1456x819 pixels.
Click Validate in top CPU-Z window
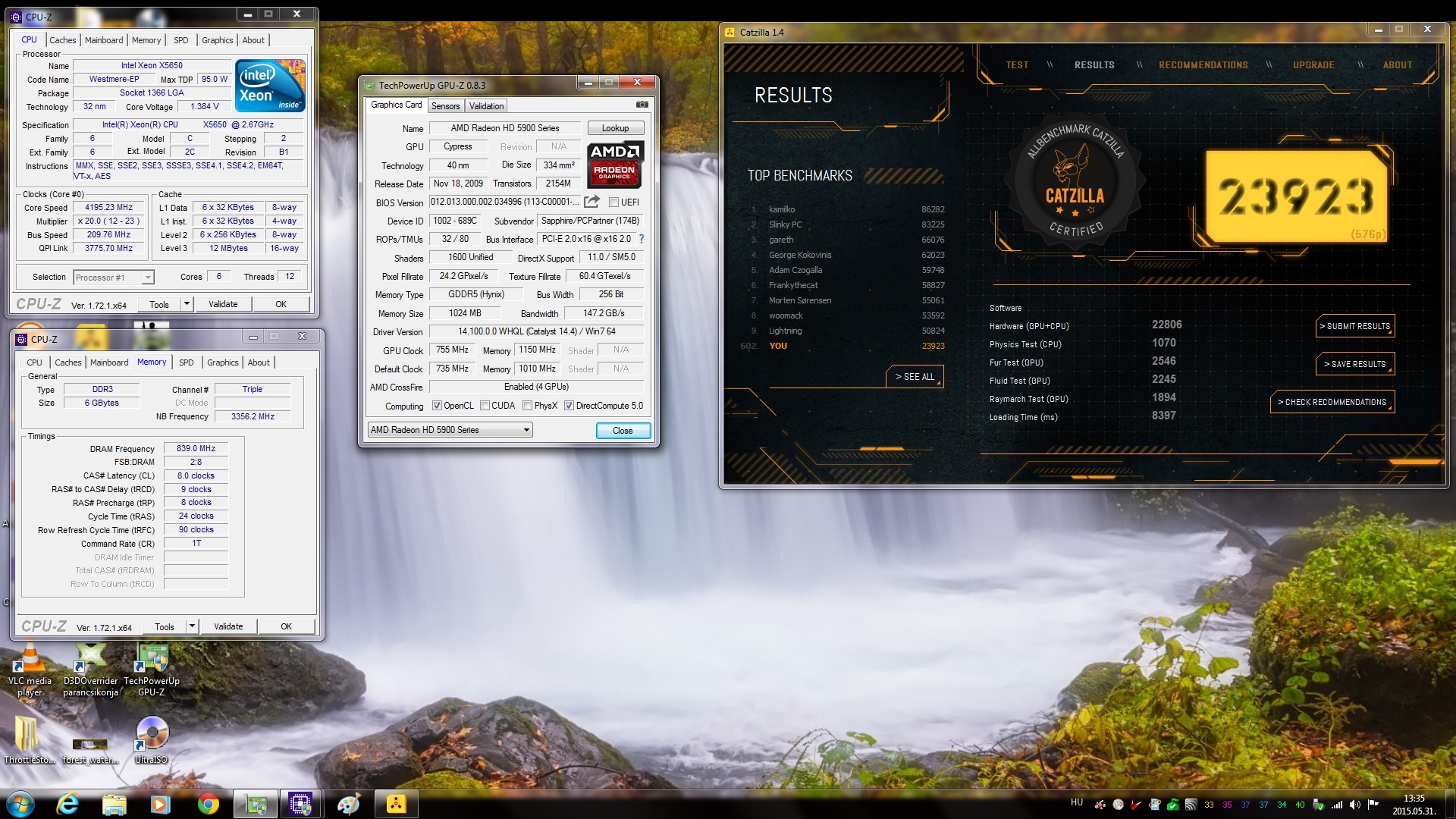click(223, 304)
